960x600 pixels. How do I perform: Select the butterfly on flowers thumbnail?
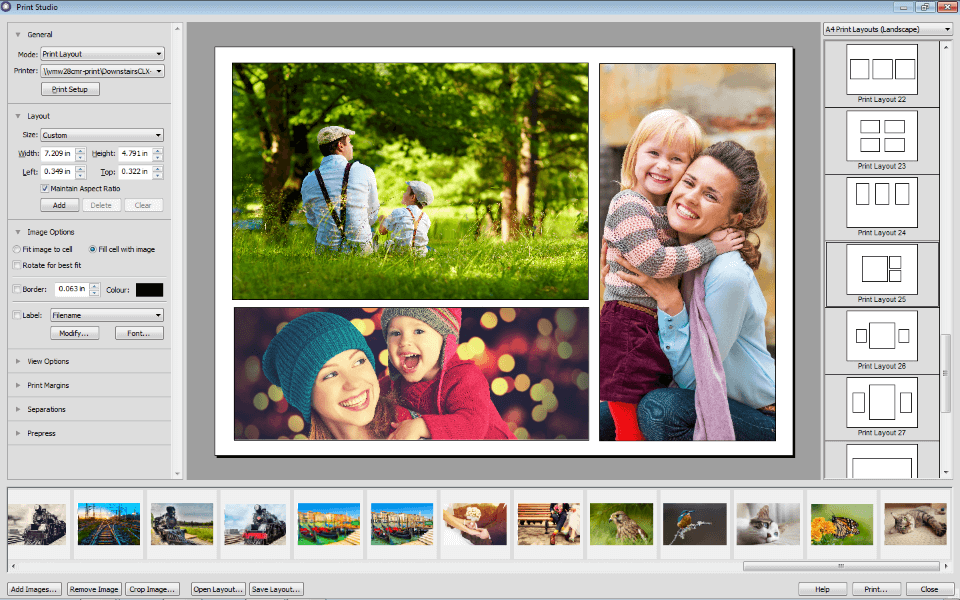pyautogui.click(x=841, y=524)
